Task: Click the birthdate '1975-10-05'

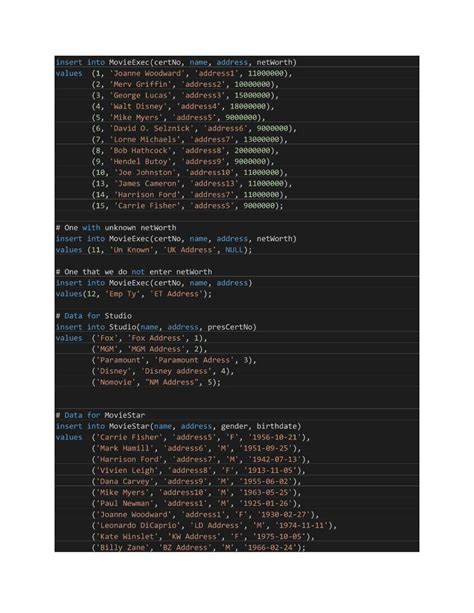Action: pos(279,536)
